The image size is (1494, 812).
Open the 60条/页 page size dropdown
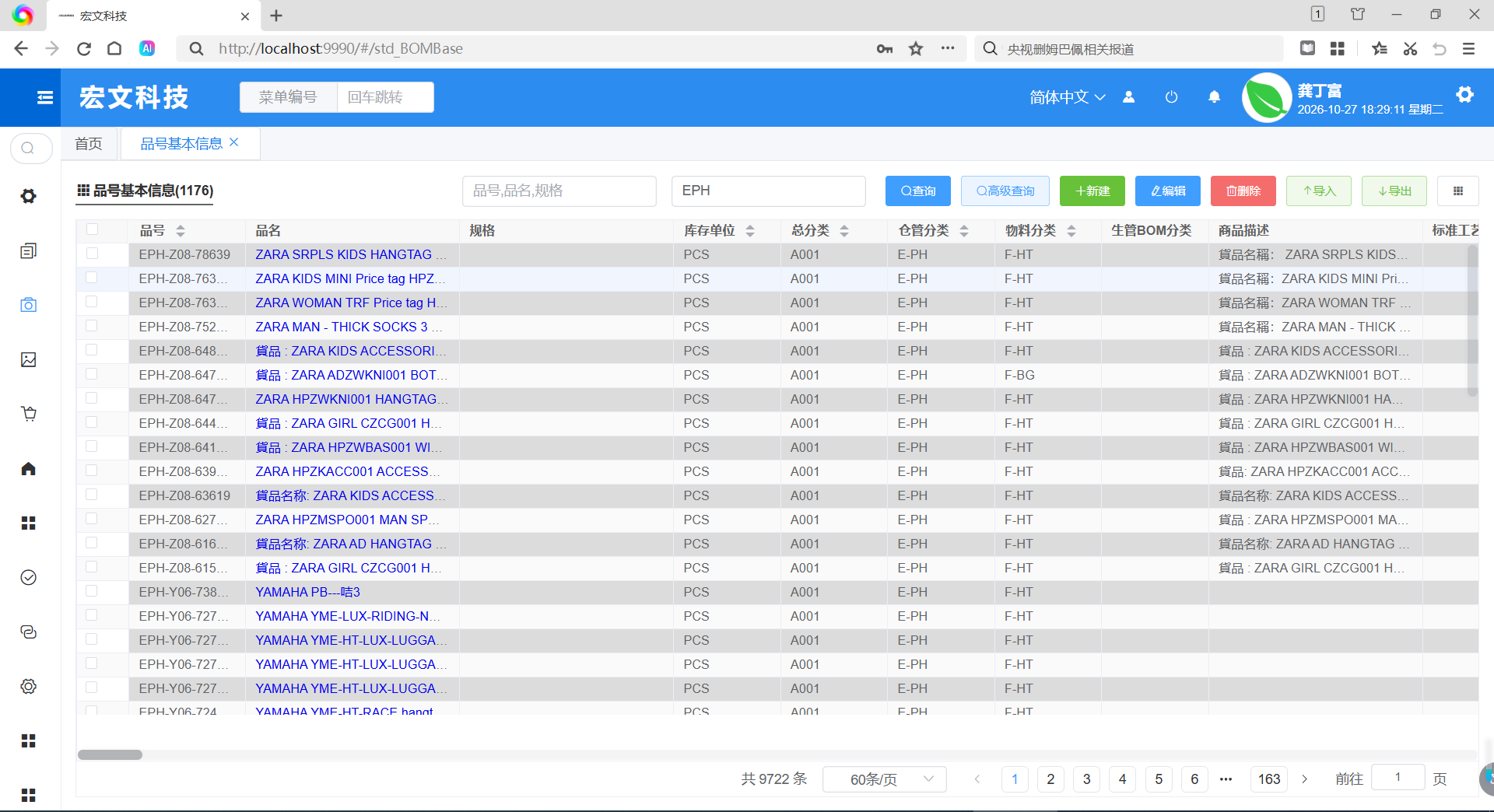[x=885, y=779]
